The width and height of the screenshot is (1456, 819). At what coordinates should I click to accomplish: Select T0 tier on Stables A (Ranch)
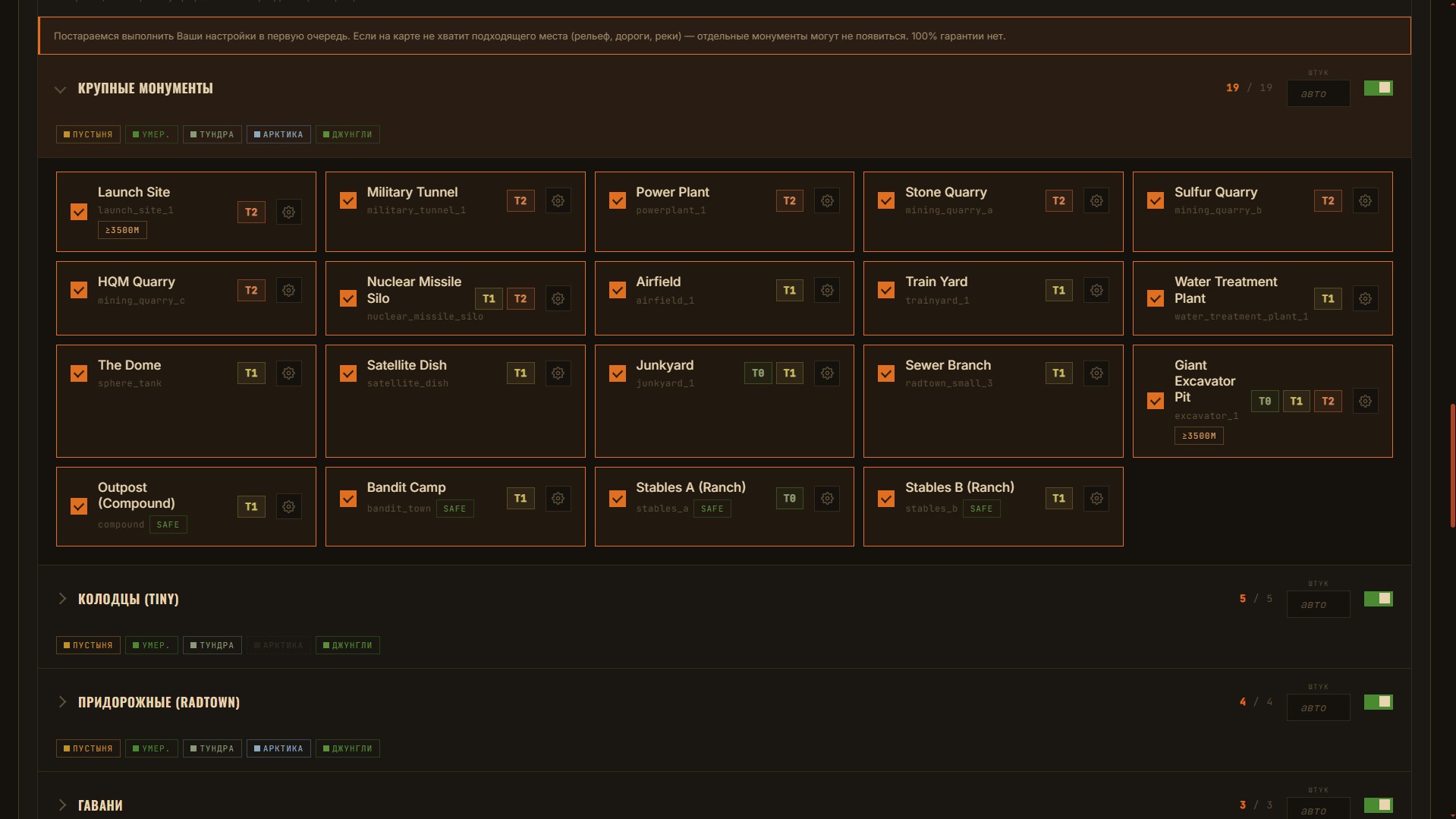(790, 499)
